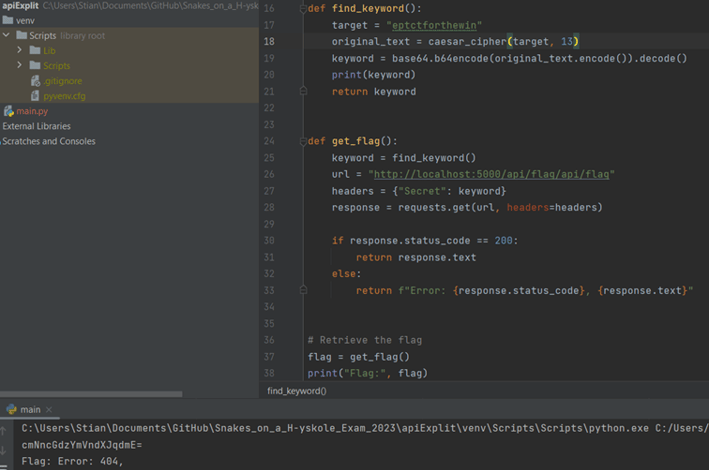Click the base64.b64encode expression on line 19
709x470 pixels.
539,58
